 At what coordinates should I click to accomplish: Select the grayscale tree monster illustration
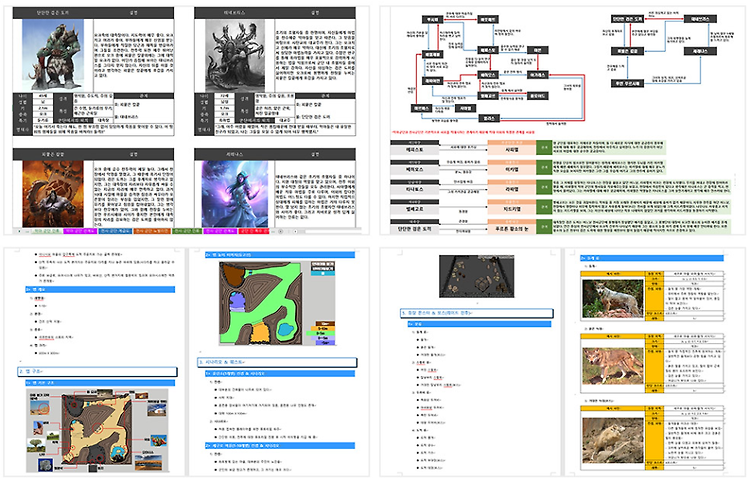(x=235, y=55)
